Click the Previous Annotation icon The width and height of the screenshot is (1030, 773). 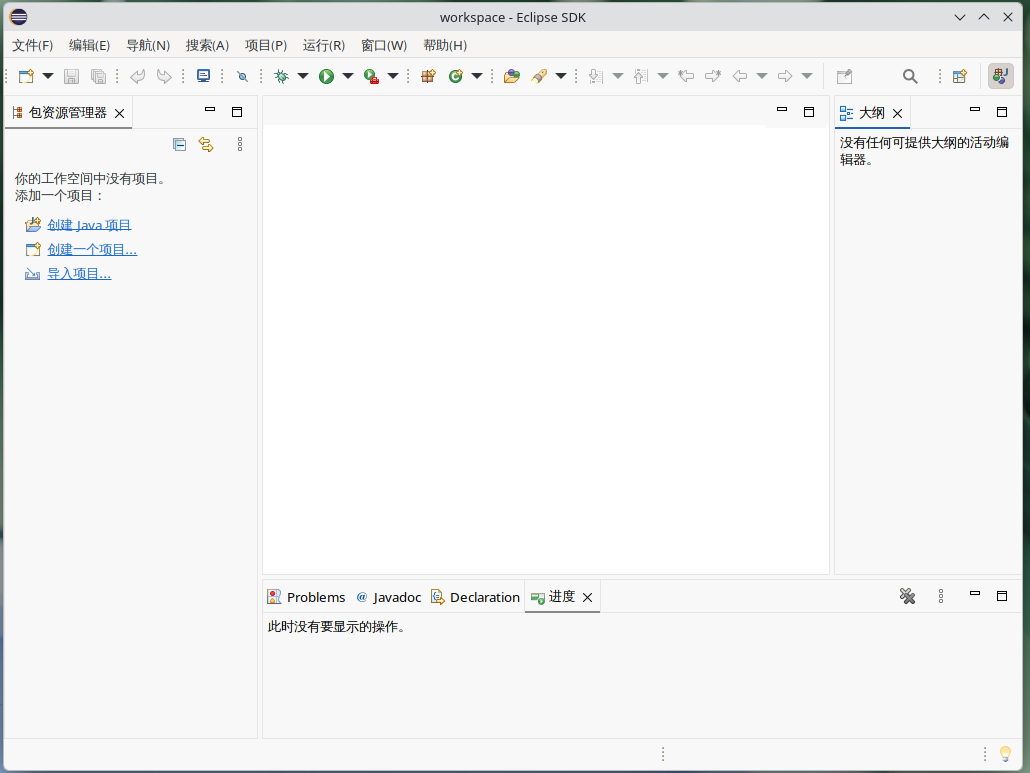pyautogui.click(x=641, y=76)
